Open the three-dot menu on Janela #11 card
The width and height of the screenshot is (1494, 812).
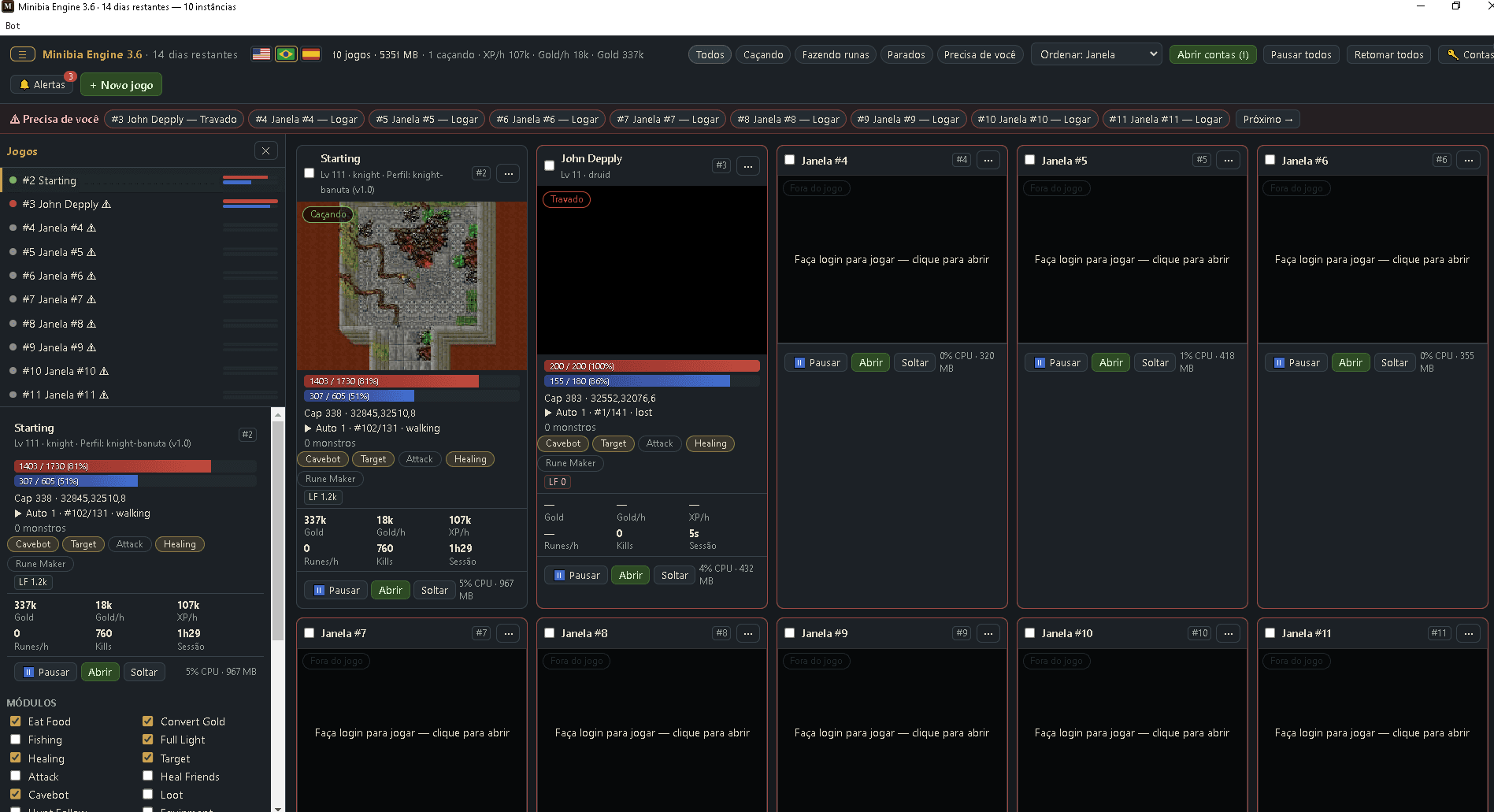[1469, 633]
